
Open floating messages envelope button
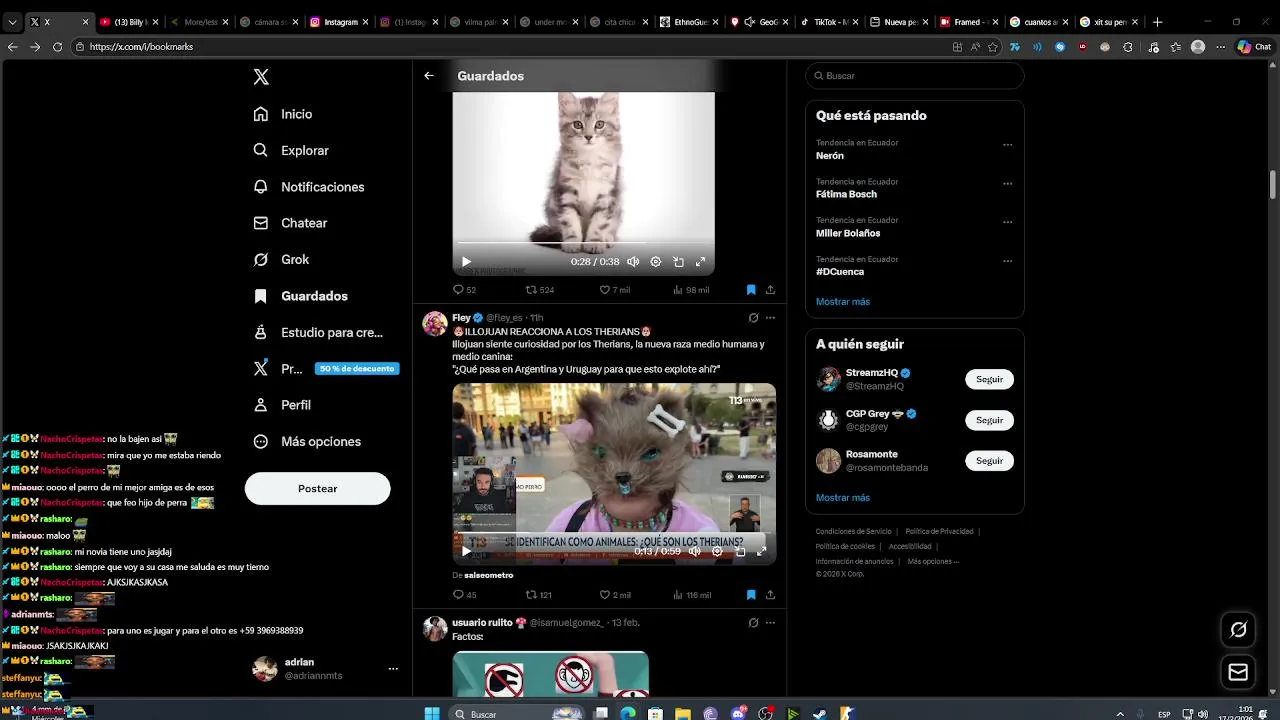[x=1238, y=672]
